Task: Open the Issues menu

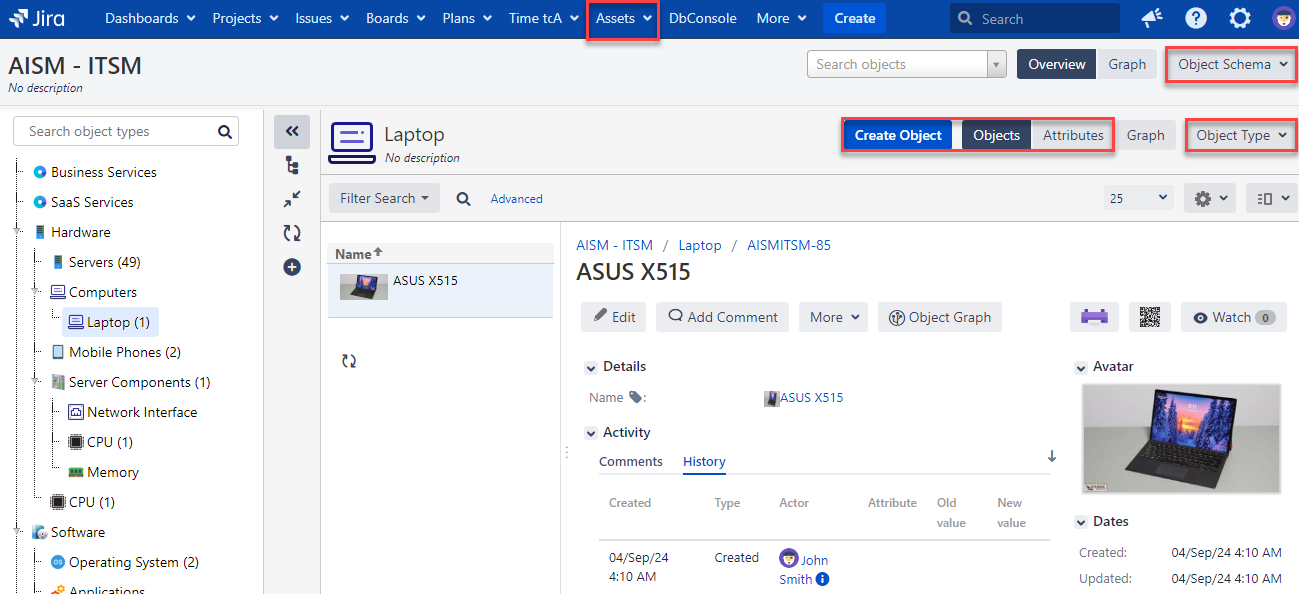Action: pos(322,18)
